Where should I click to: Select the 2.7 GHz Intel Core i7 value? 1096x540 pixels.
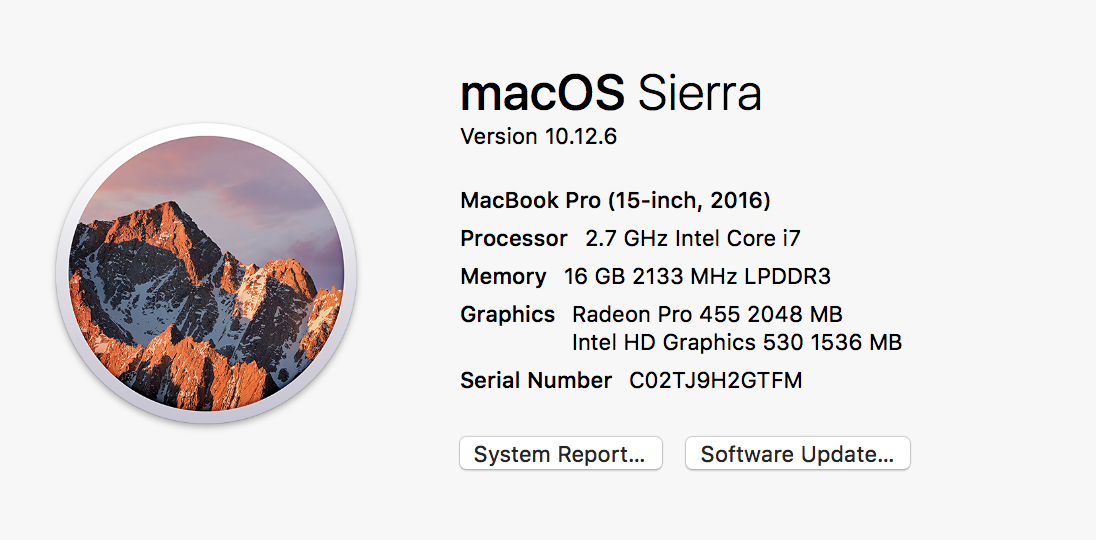pyautogui.click(x=692, y=239)
